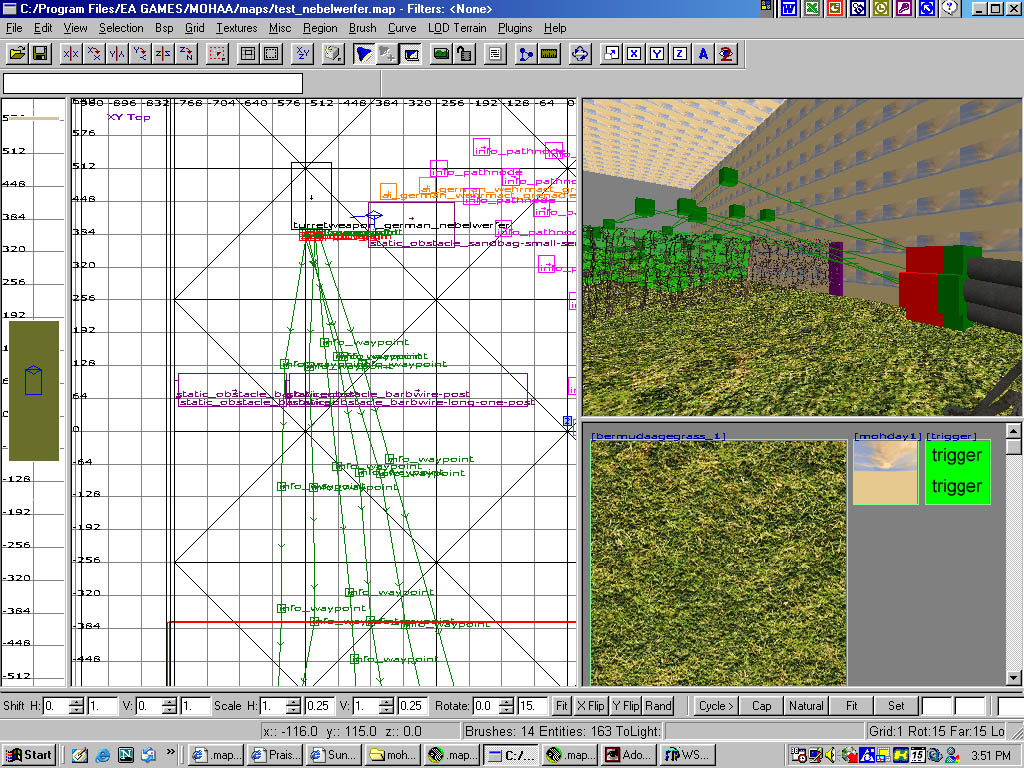This screenshot has height=768, width=1024.
Task: Click the ruler measure tool icon
Action: [549, 53]
